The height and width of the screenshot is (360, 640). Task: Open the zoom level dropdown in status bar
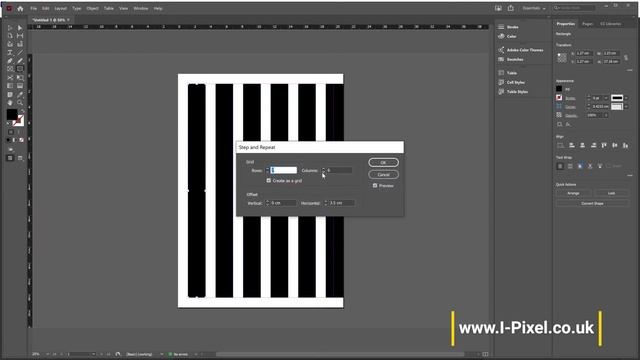click(48, 354)
